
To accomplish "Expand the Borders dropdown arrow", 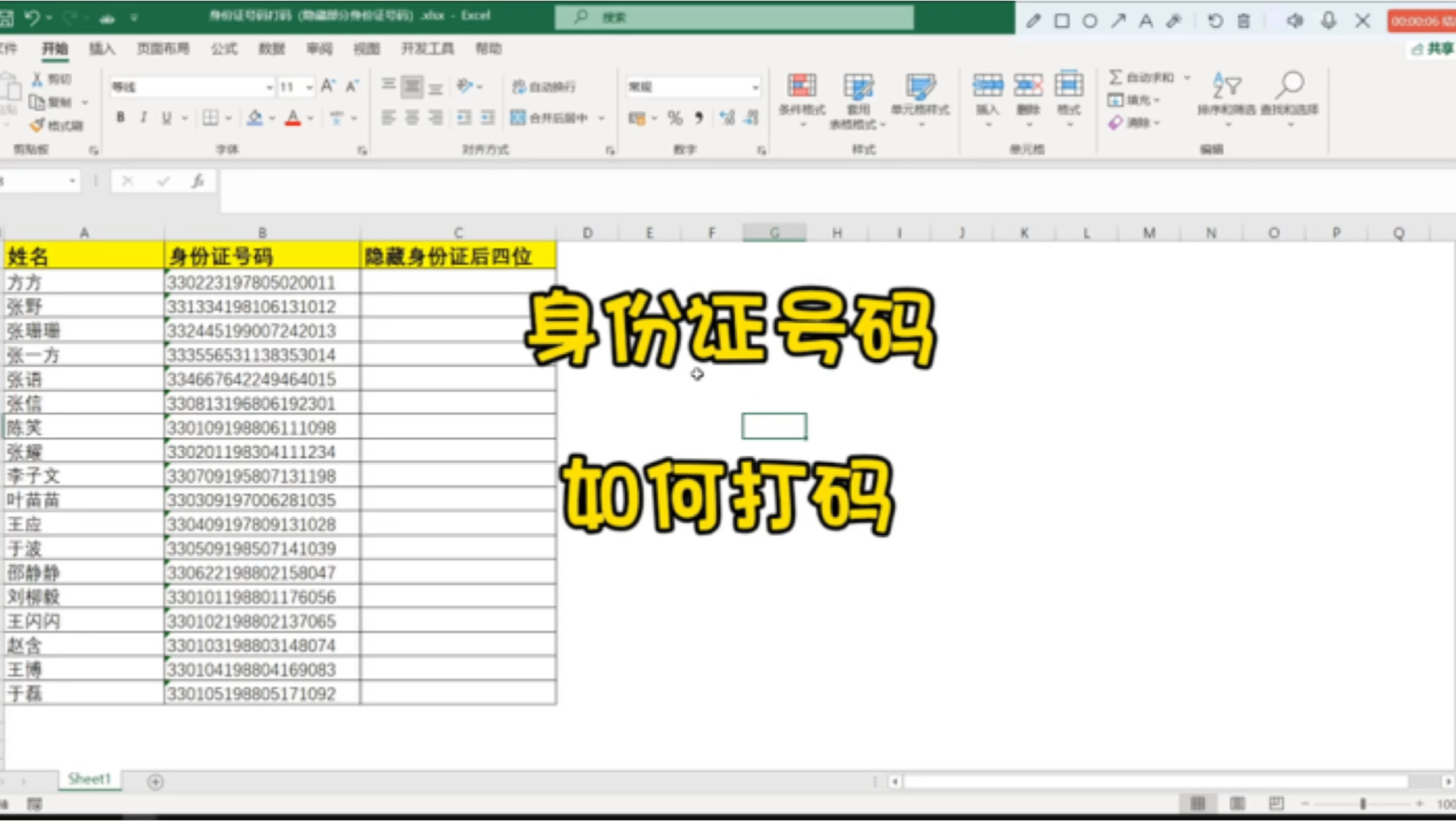I will tap(228, 118).
